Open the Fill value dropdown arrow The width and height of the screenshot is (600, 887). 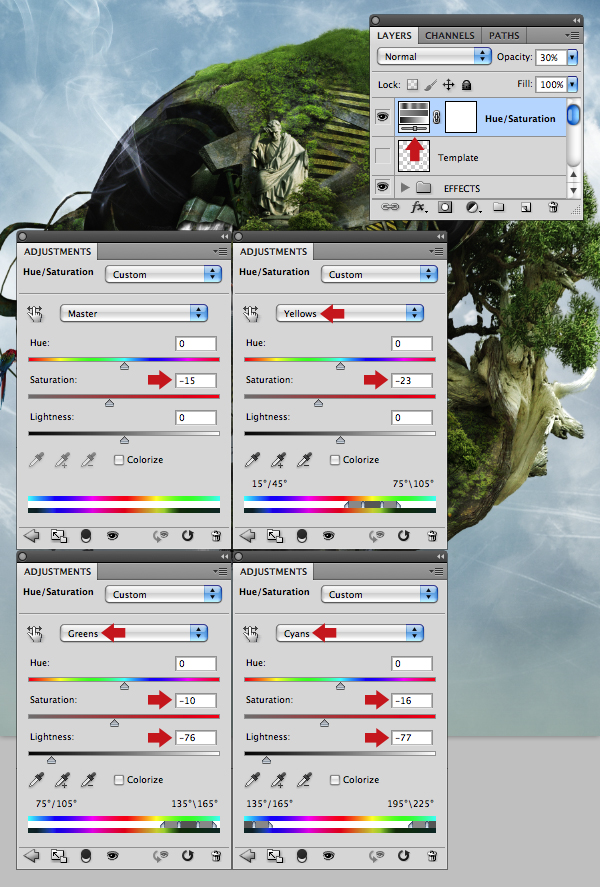click(572, 84)
